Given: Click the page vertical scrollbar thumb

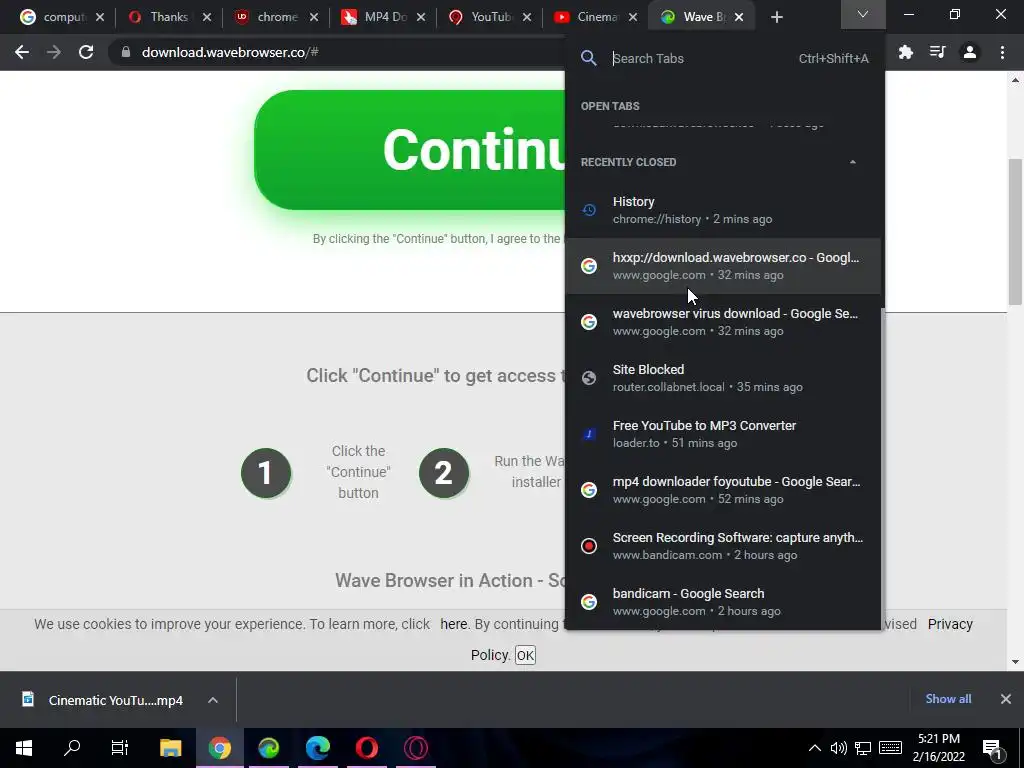Looking at the screenshot, I should (1015, 232).
